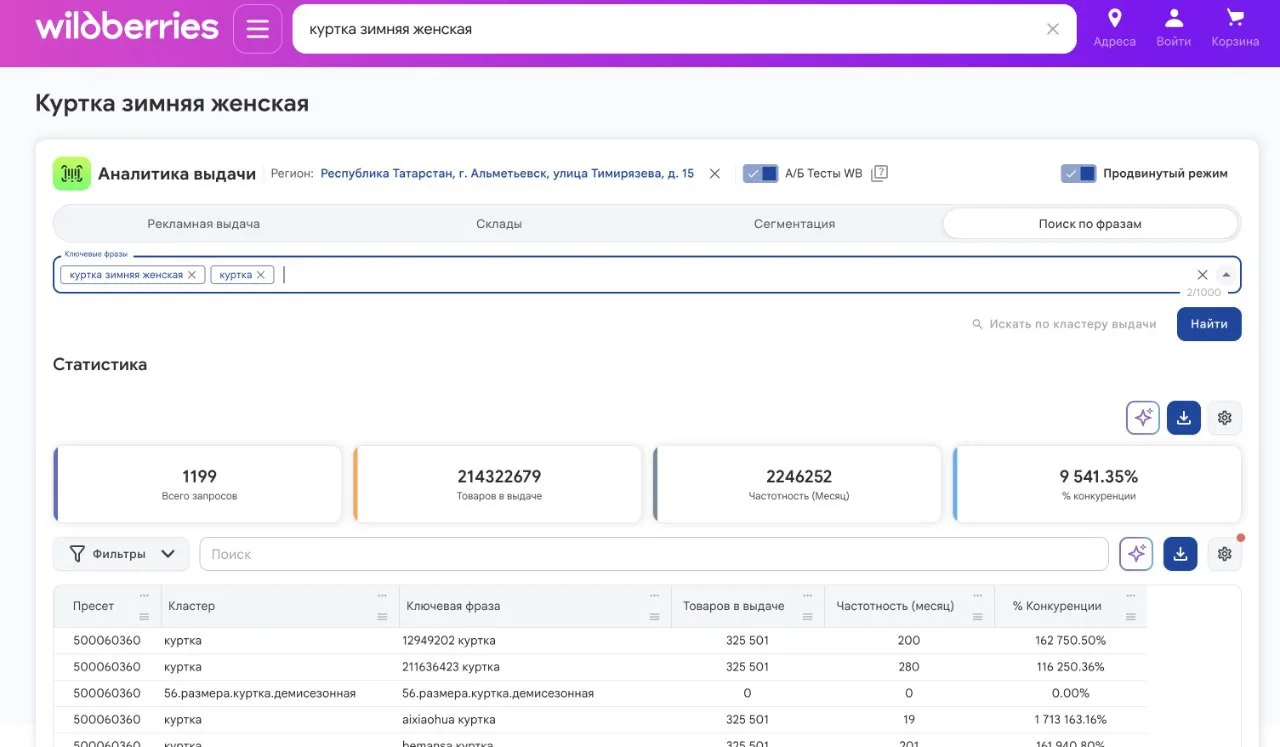Open the three-dot options on Кластер column
Screen dimensions: 1280x747
(x=382, y=595)
